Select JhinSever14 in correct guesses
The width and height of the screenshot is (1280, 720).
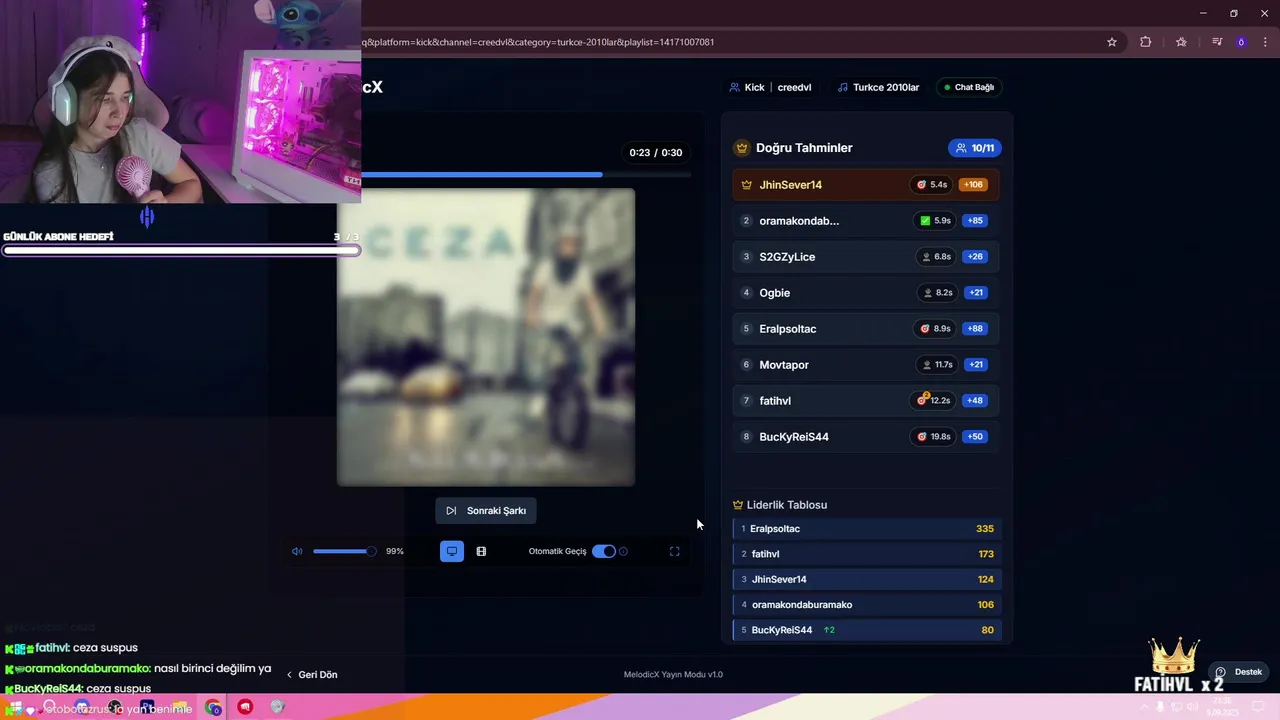866,184
